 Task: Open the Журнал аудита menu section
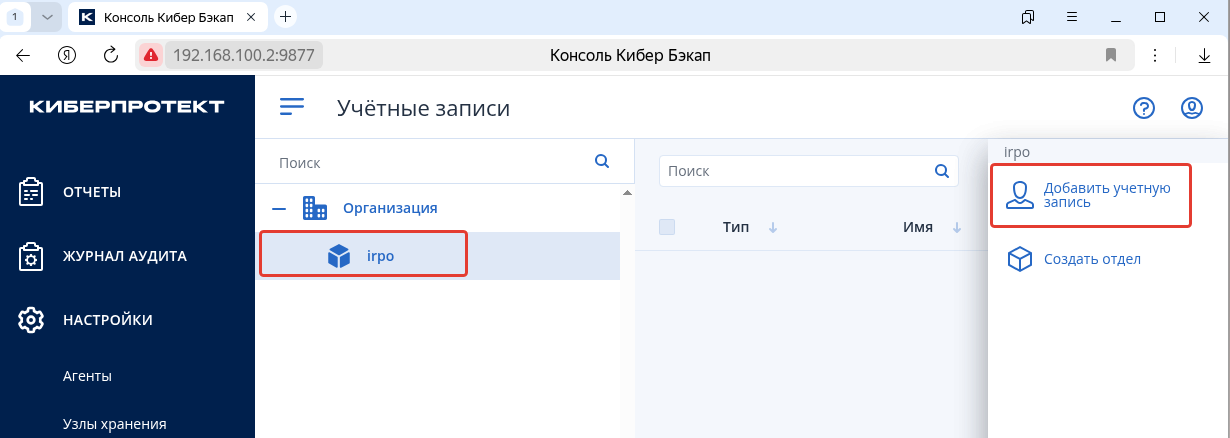pyautogui.click(x=127, y=256)
